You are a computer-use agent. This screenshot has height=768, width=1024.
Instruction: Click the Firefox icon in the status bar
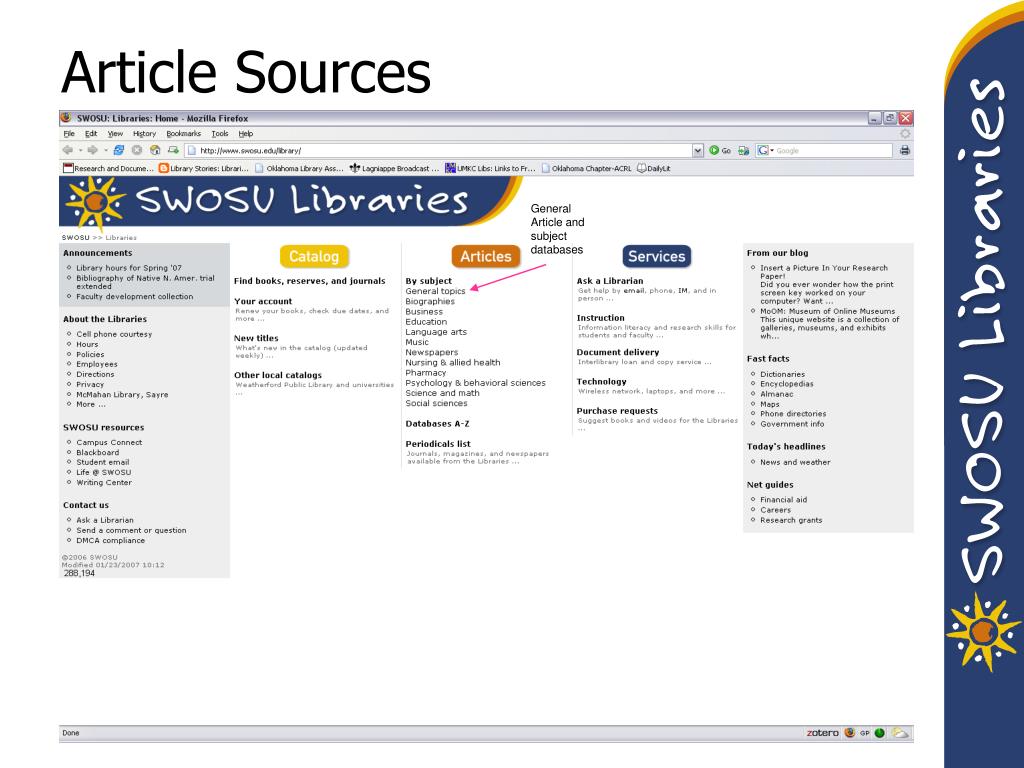point(849,733)
